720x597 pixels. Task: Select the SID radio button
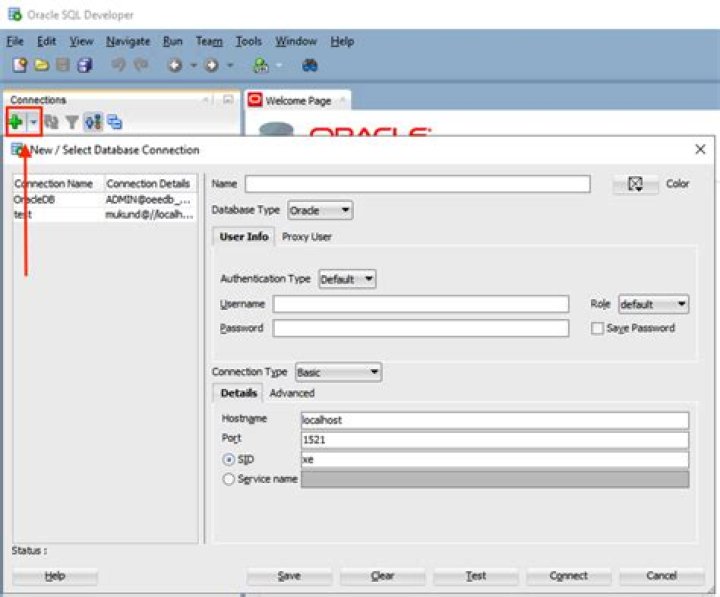pos(228,459)
